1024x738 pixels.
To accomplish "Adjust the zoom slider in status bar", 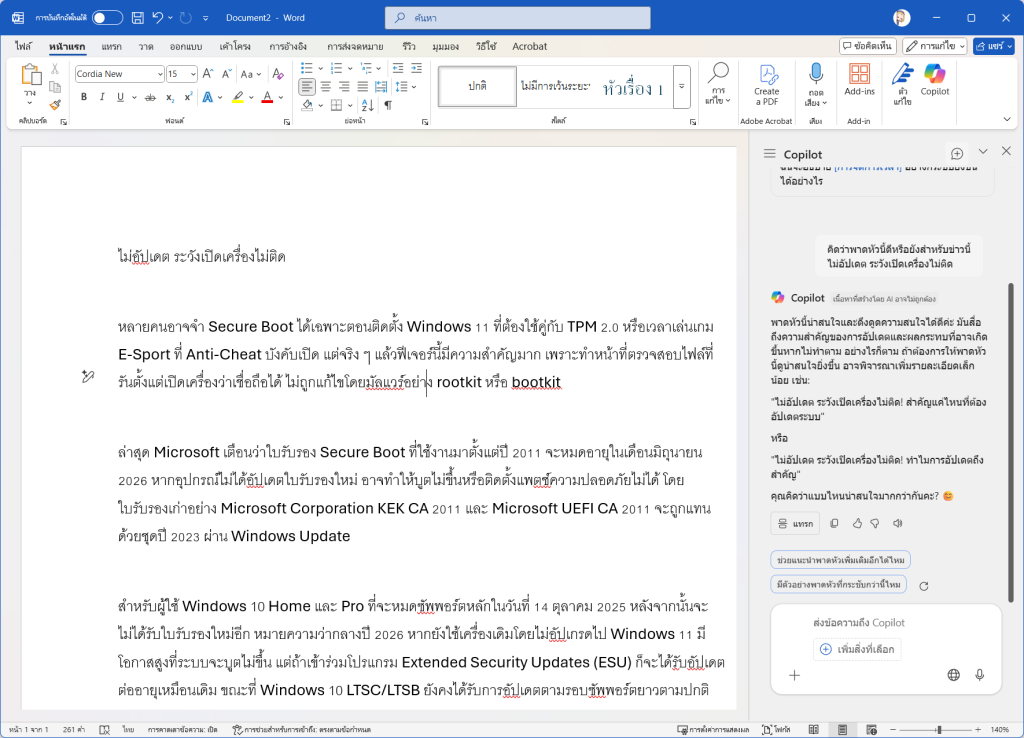I will [x=938, y=730].
